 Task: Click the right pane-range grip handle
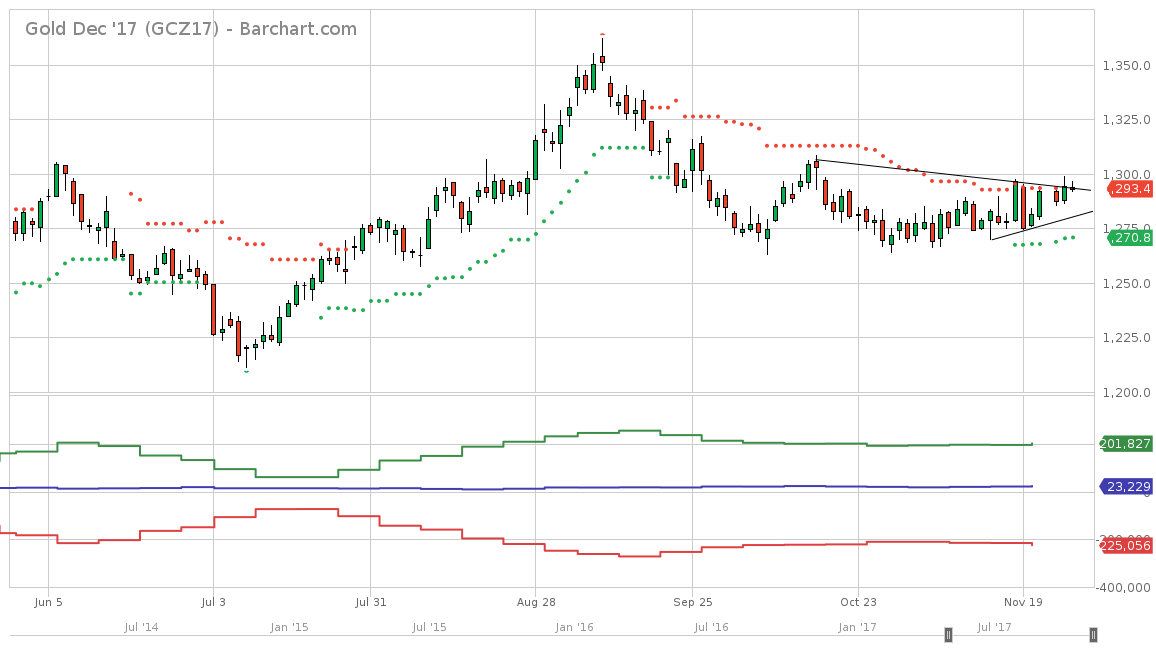[x=1094, y=634]
